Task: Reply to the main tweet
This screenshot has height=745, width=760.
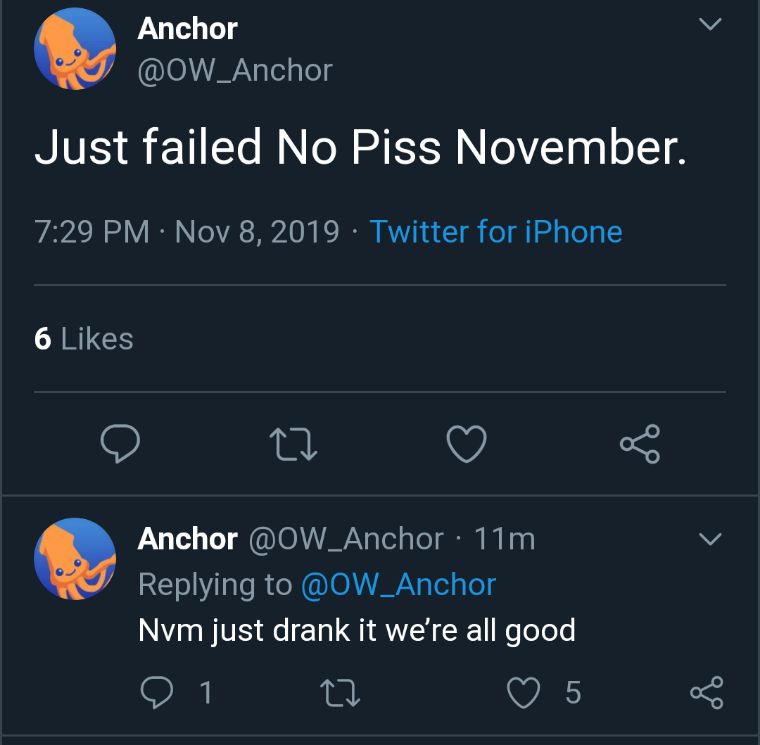Action: tap(120, 445)
